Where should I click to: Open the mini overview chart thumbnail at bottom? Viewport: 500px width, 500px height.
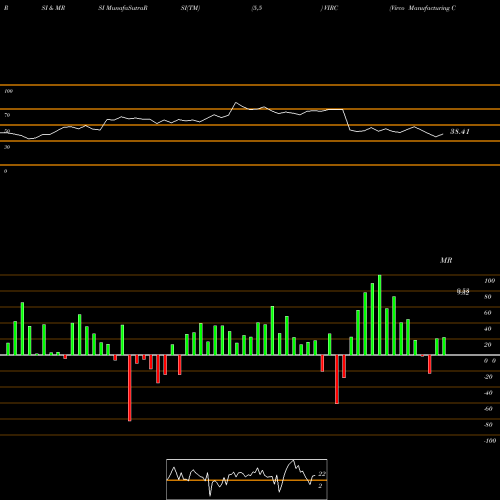pos(247,479)
